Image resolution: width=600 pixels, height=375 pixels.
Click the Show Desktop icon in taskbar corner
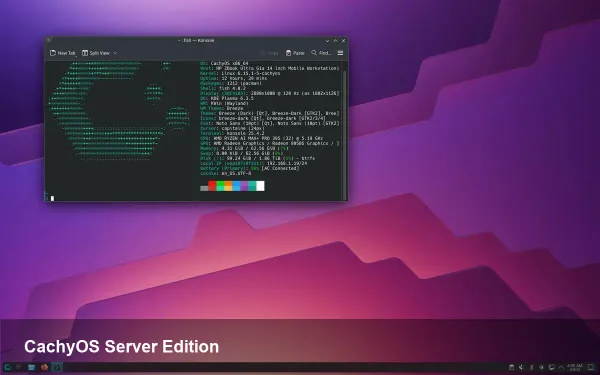(590, 368)
